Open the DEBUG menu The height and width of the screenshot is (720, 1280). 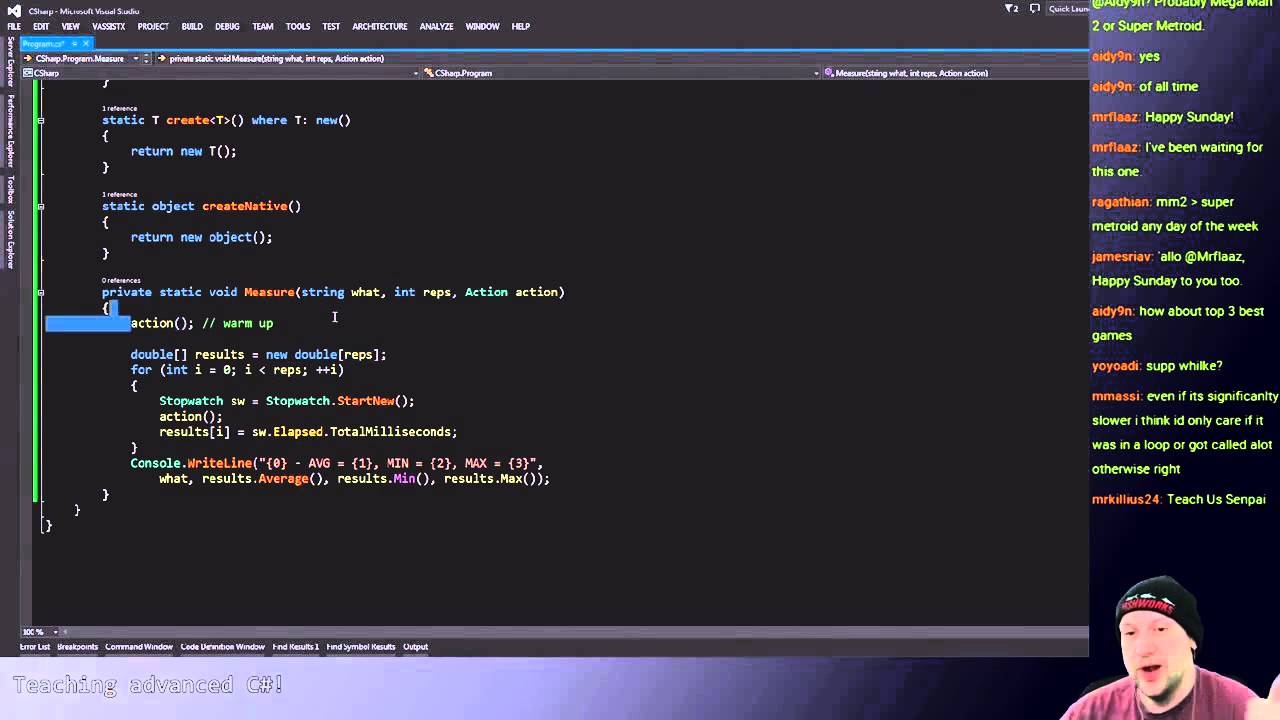coord(227,26)
